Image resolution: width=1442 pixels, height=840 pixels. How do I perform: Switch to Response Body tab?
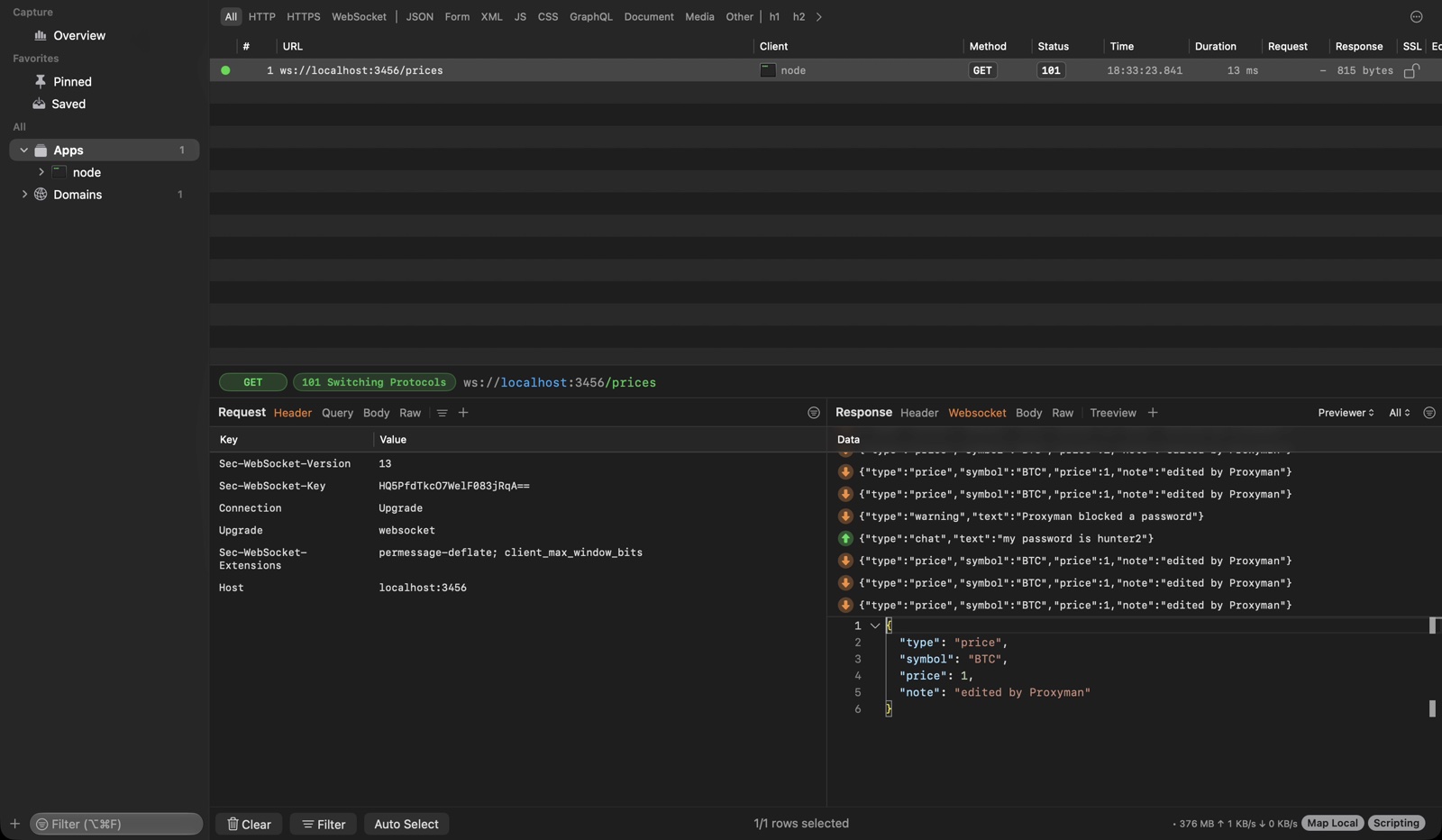1028,413
